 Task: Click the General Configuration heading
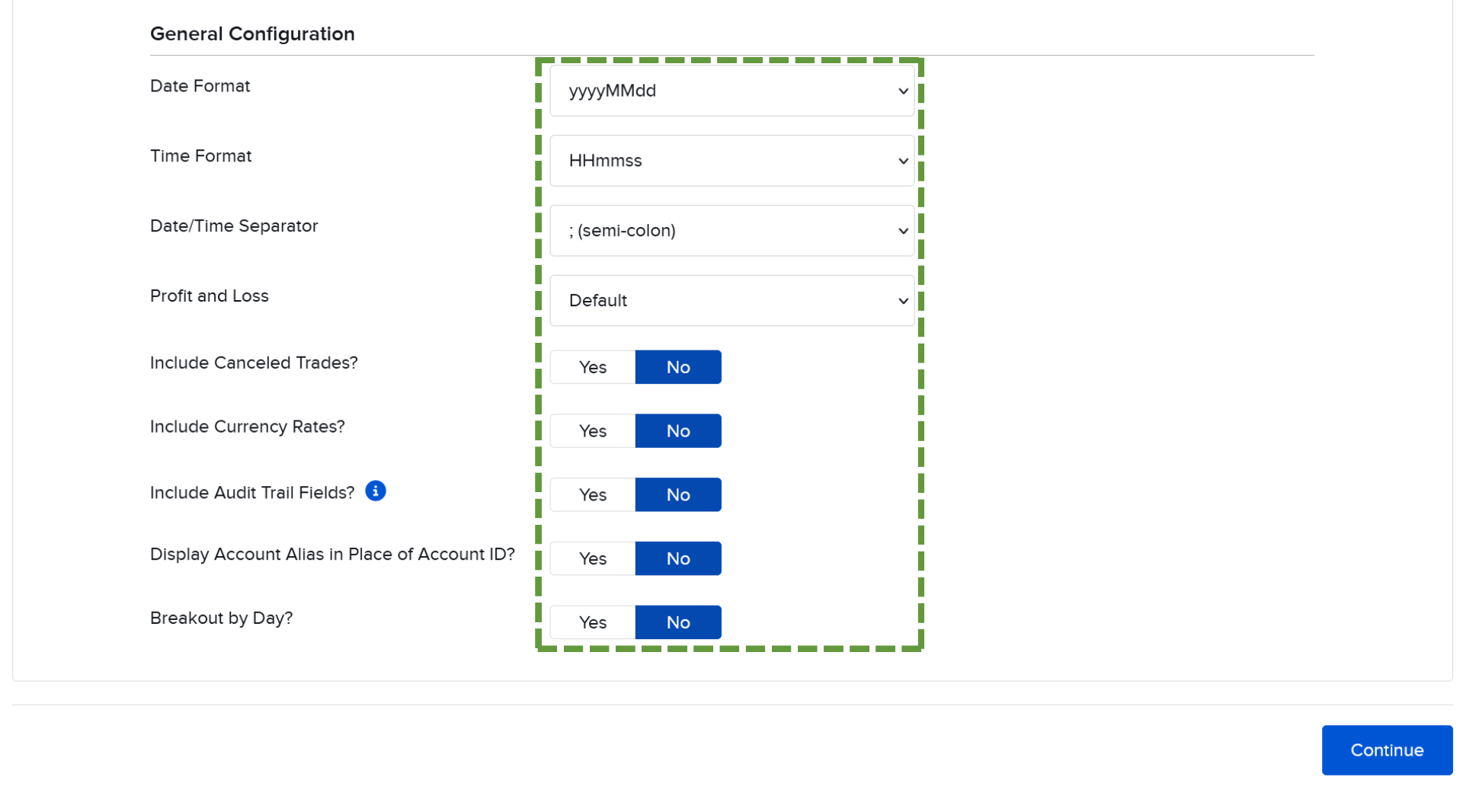coord(252,34)
